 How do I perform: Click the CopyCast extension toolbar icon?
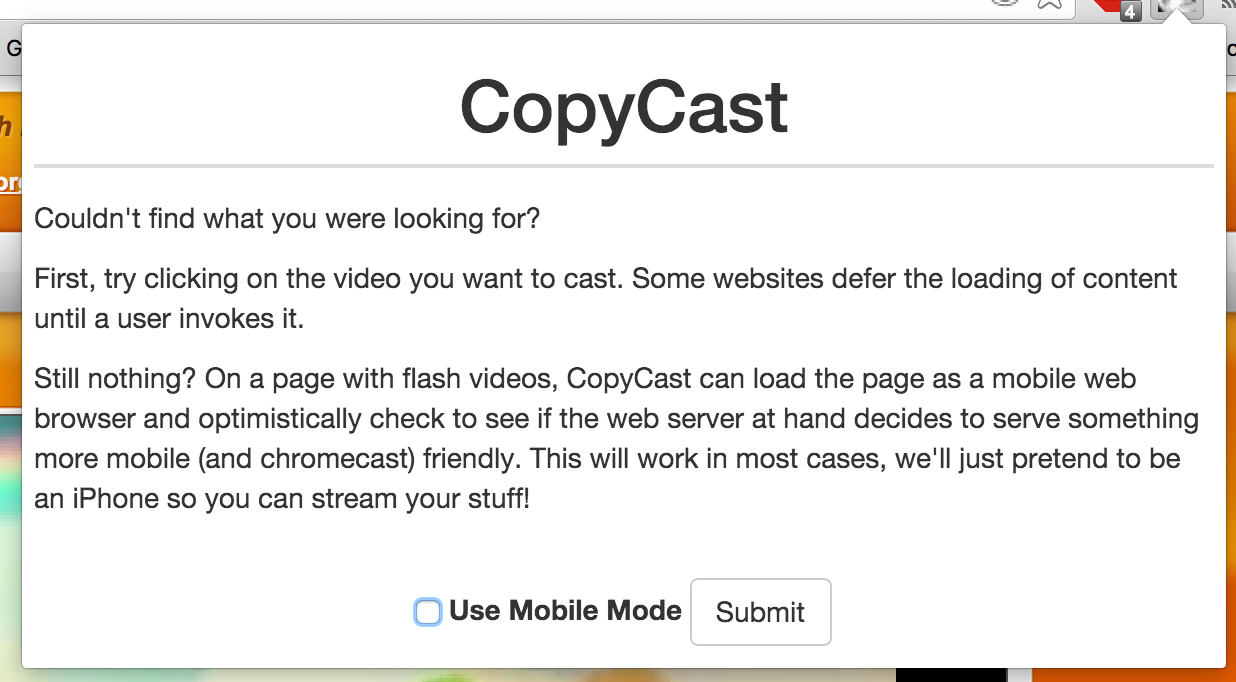click(x=1177, y=9)
